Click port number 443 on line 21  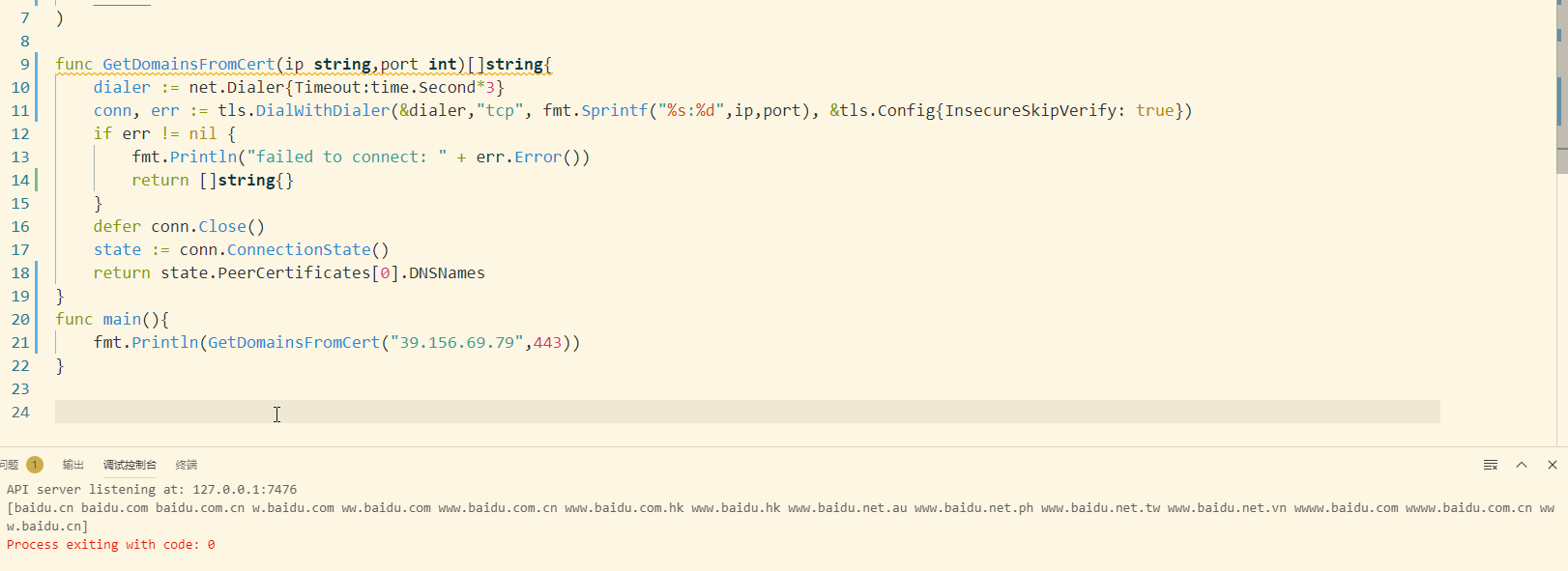click(x=547, y=342)
